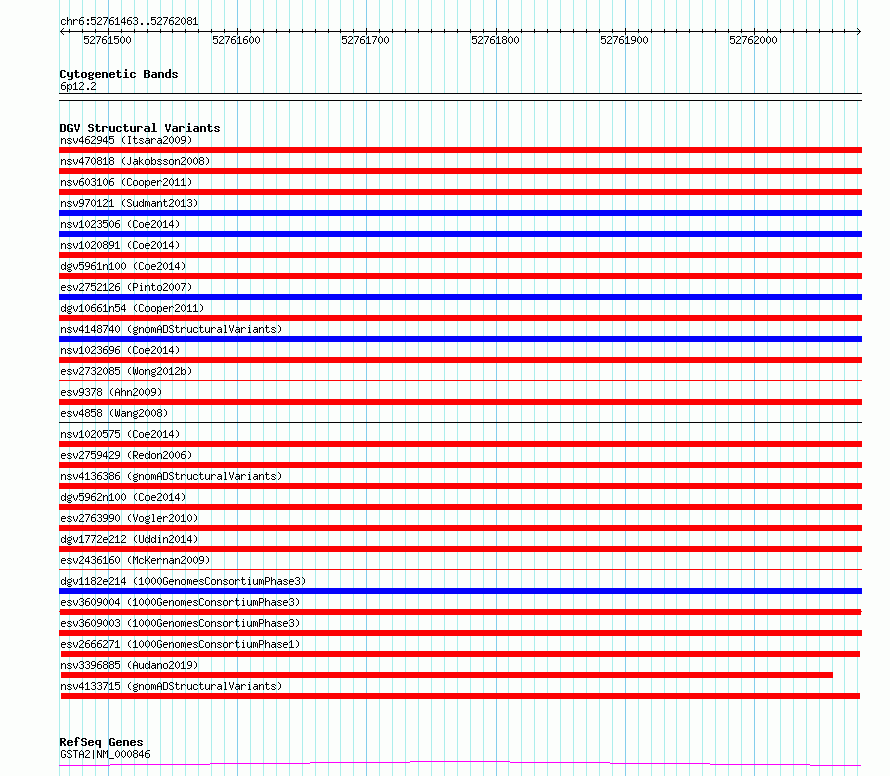Click the 52761900 ruler position
Screen dimensions: 890x776
pyautogui.click(x=624, y=40)
